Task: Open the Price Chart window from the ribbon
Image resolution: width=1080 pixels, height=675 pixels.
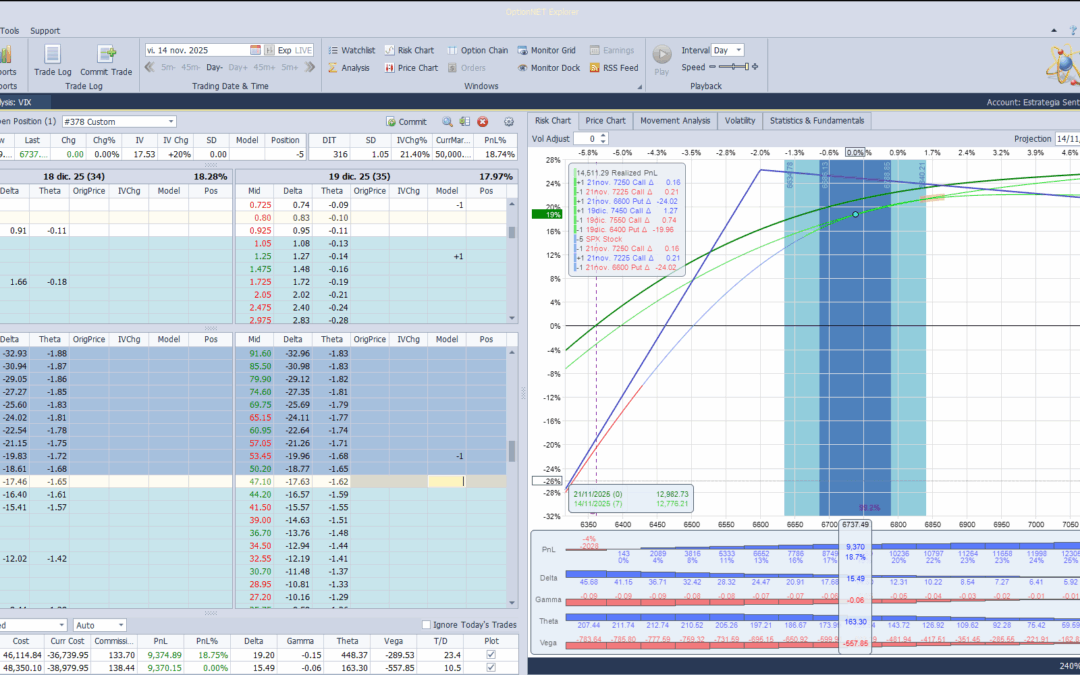Action: click(x=411, y=68)
